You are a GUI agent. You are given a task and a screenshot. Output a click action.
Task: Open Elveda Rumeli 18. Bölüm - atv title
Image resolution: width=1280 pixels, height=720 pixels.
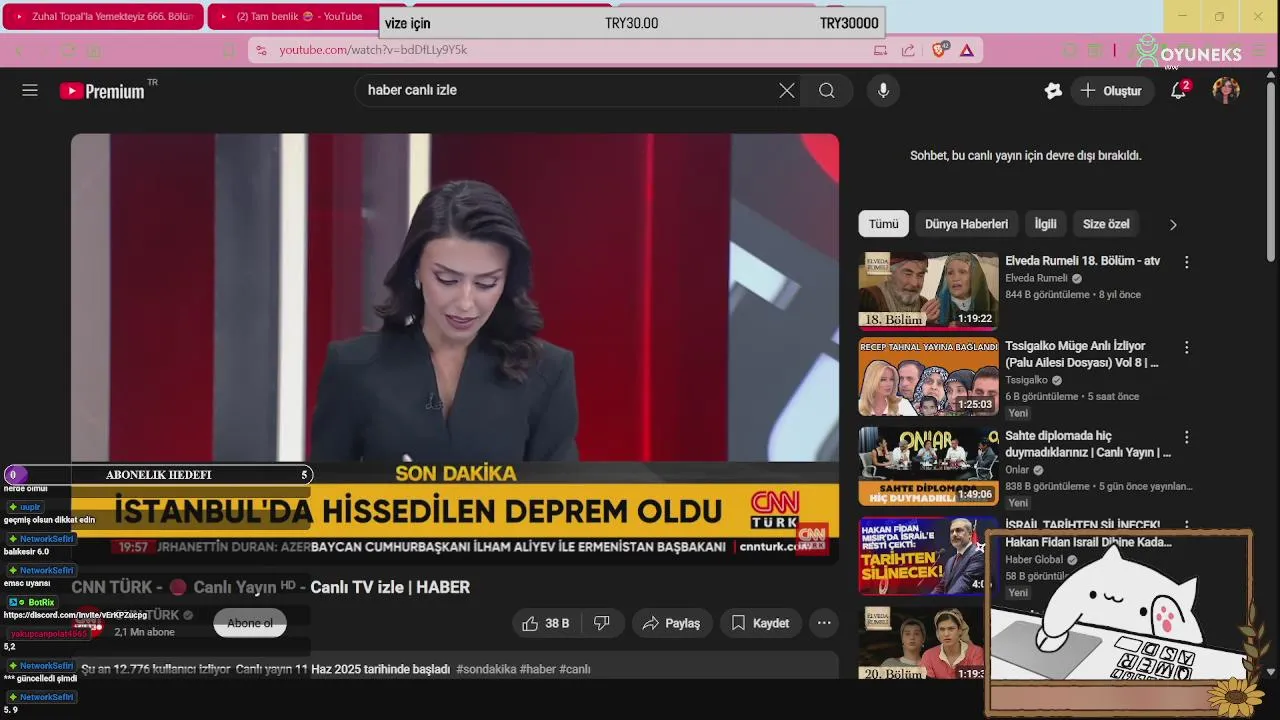pyautogui.click(x=1082, y=261)
